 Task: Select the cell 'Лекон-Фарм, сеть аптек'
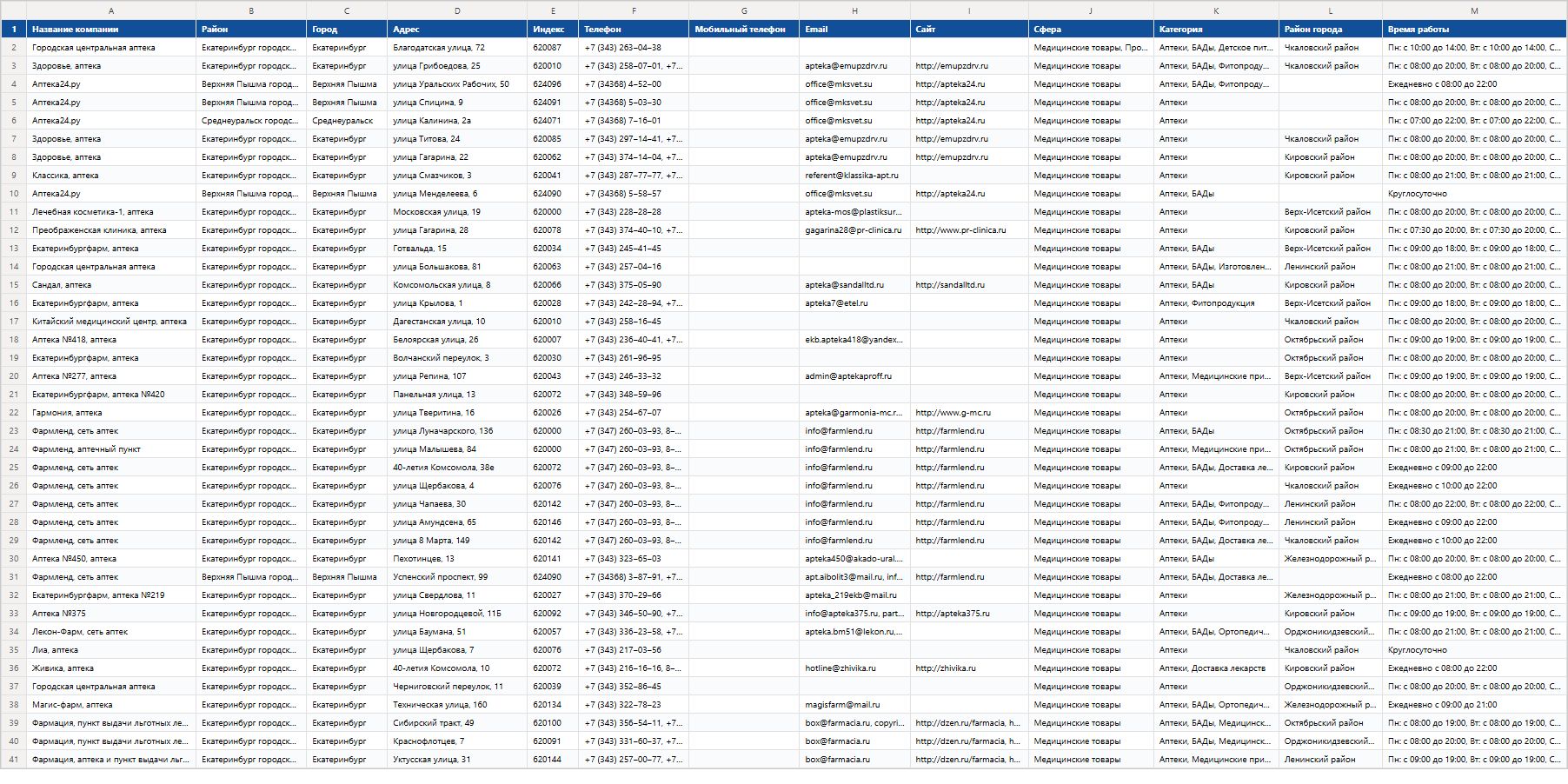point(111,632)
